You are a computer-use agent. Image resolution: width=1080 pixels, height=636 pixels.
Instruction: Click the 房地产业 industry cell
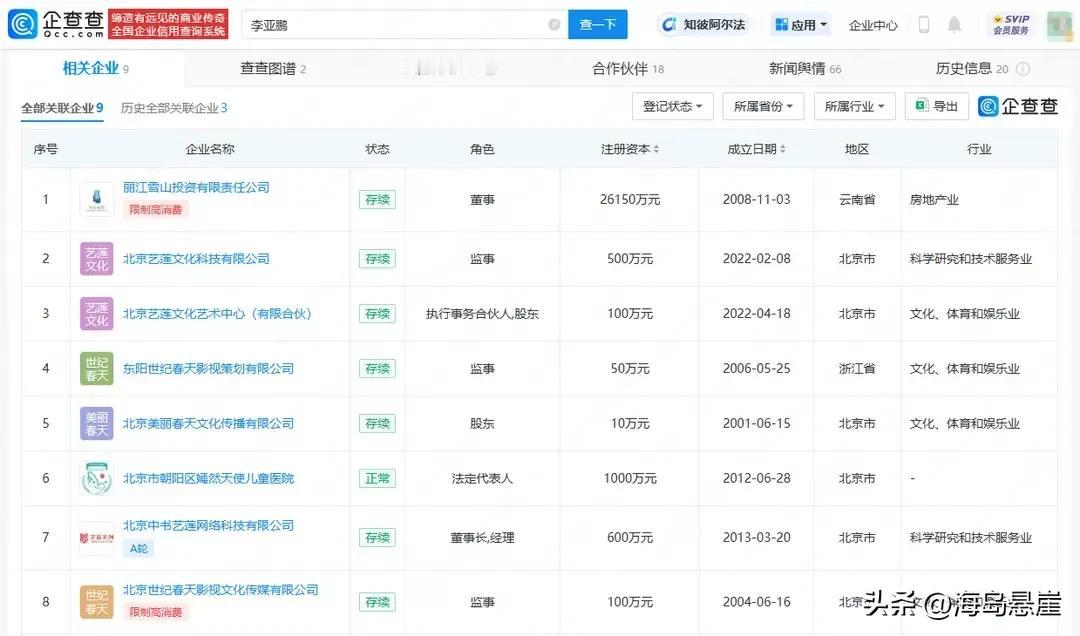(934, 200)
